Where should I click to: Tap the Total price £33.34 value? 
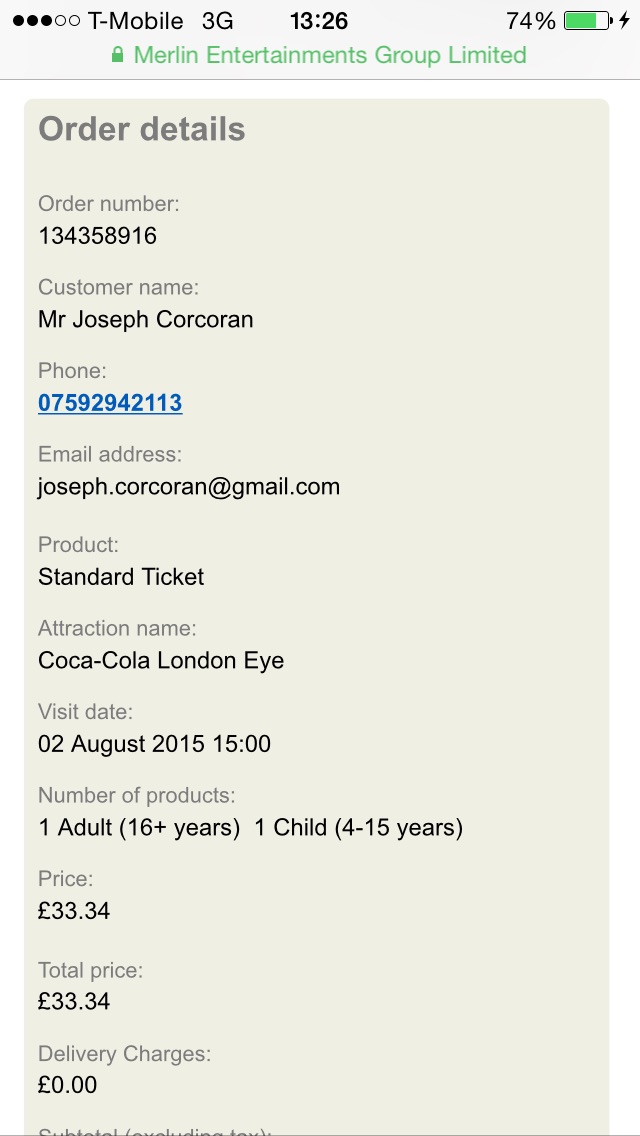point(74,1001)
